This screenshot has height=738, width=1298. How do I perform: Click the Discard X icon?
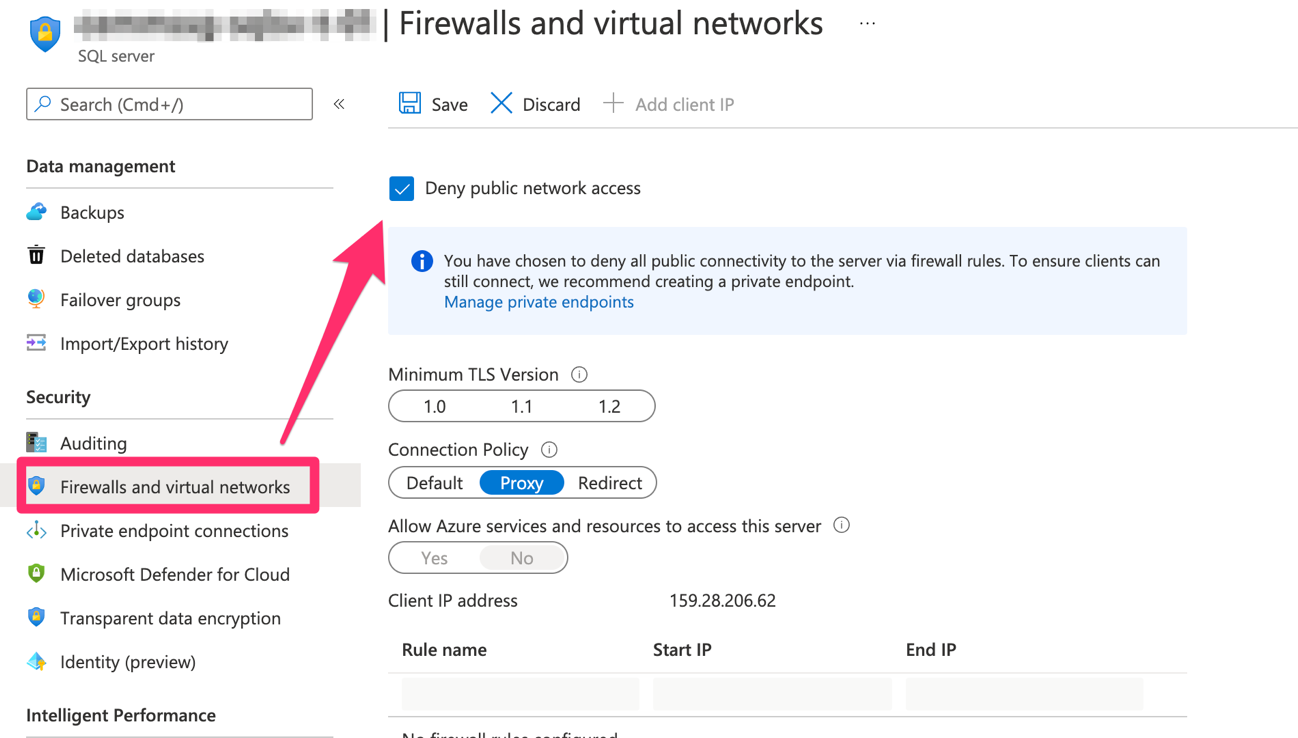click(501, 103)
